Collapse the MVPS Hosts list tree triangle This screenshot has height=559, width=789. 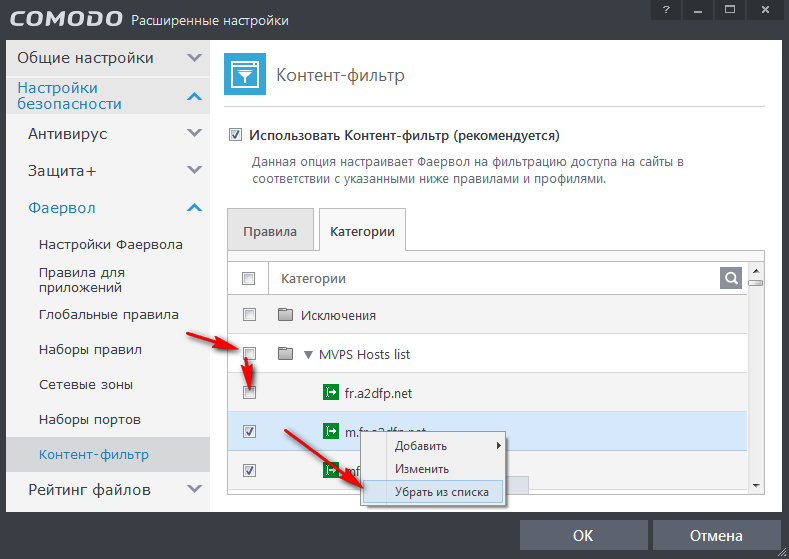309,354
